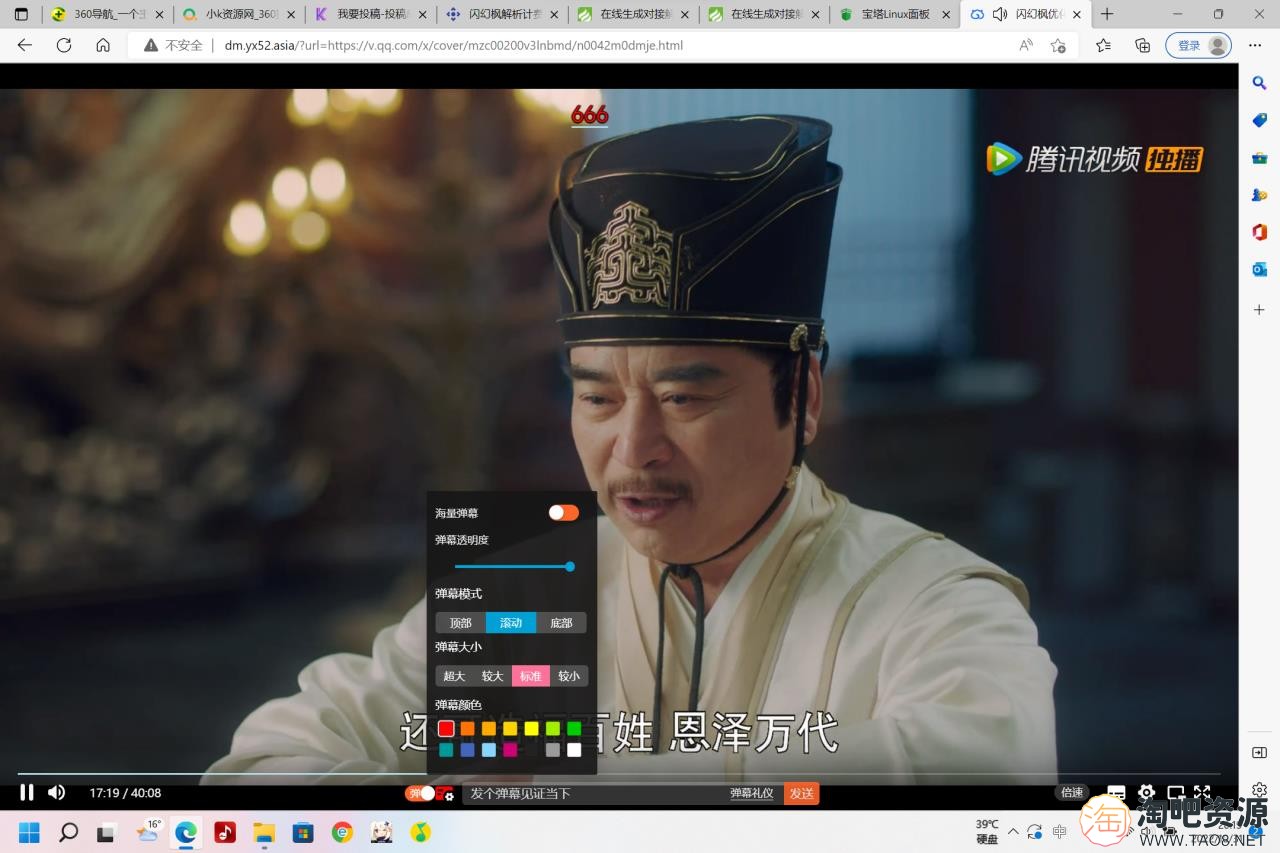Pause the video playback

[x=27, y=792]
